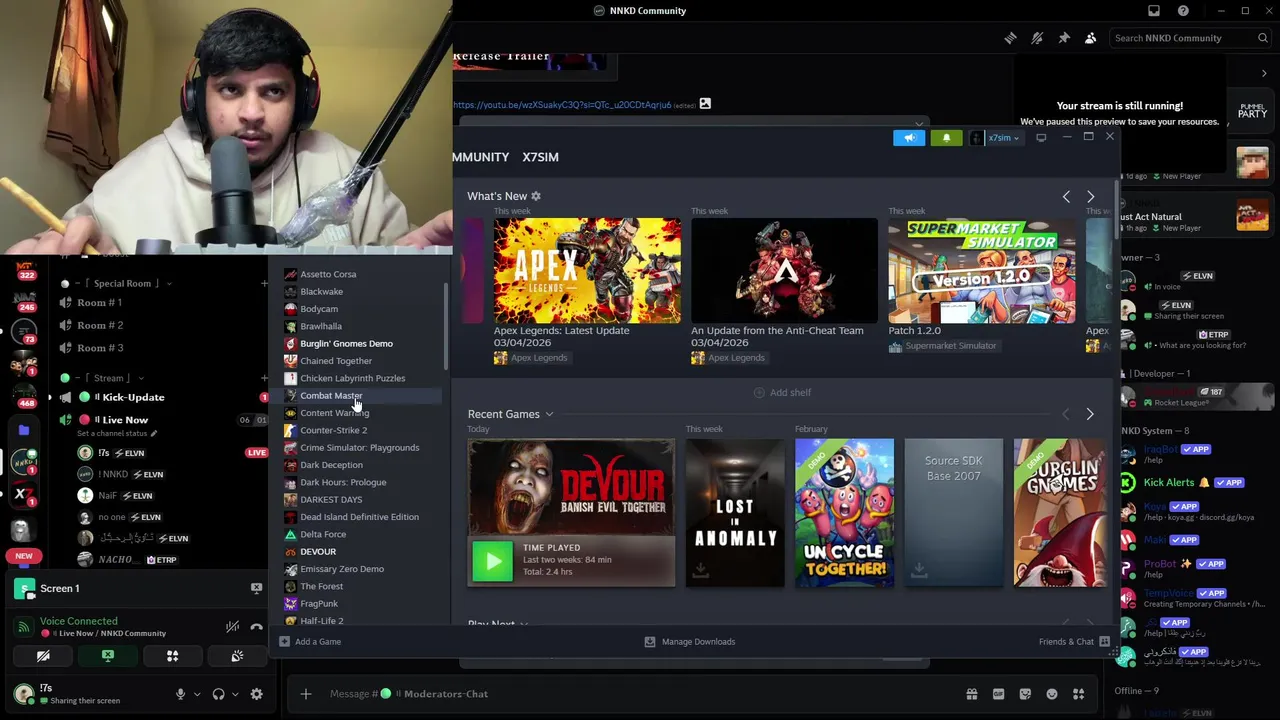Viewport: 1280px width, 720px height.
Task: Toggle Discord channel notification mute bell
Action: point(1037,38)
